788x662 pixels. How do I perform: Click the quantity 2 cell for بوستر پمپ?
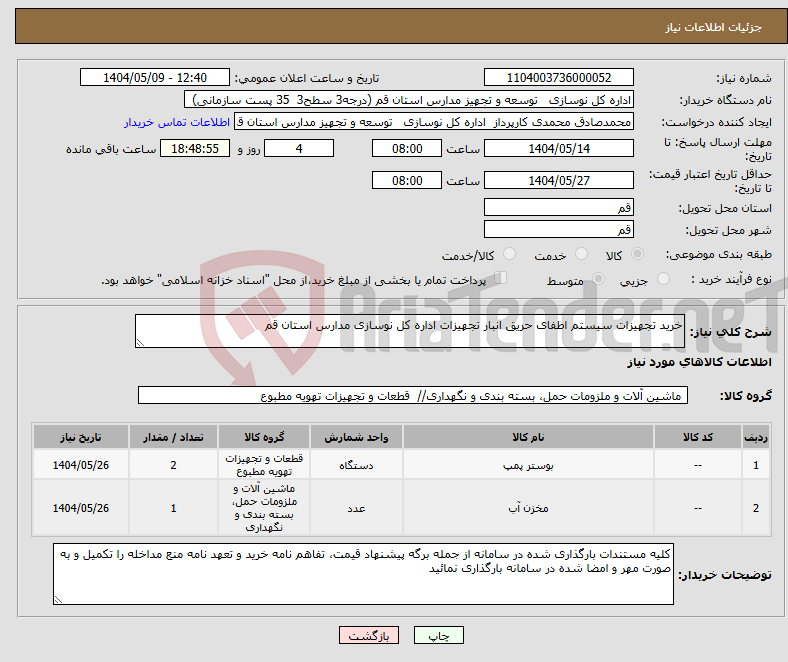click(173, 465)
